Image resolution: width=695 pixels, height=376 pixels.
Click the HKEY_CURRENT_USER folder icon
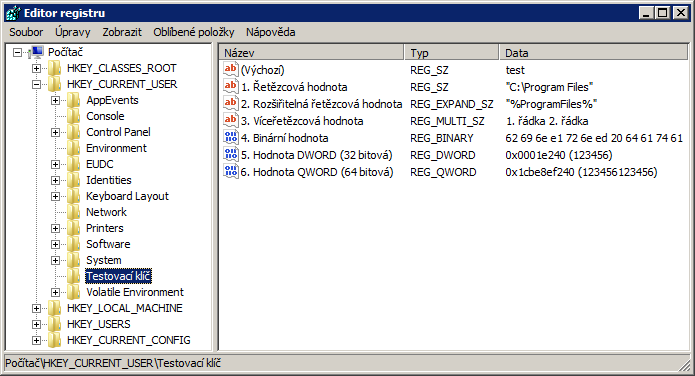coord(55,84)
